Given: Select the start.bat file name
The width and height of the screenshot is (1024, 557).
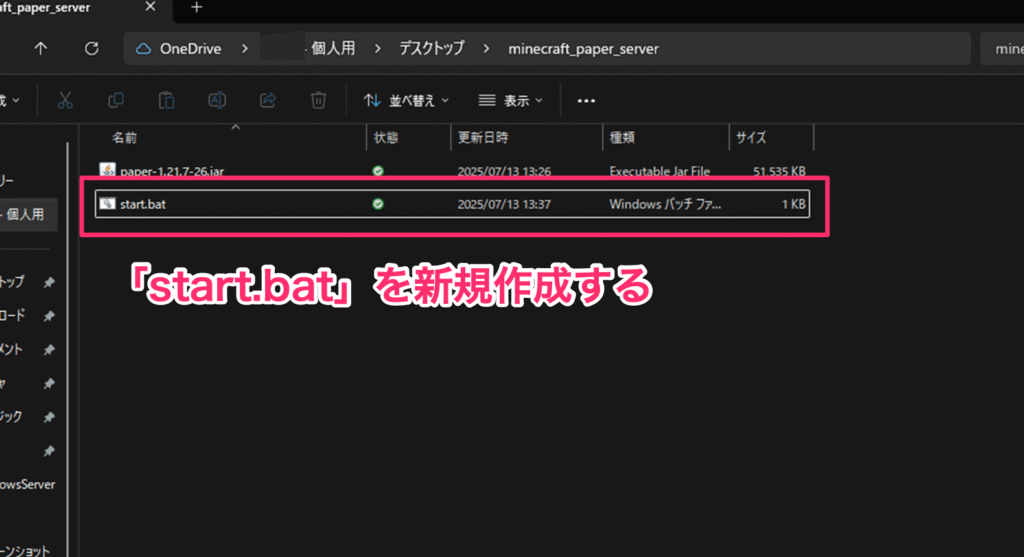Looking at the screenshot, I should click(142, 204).
